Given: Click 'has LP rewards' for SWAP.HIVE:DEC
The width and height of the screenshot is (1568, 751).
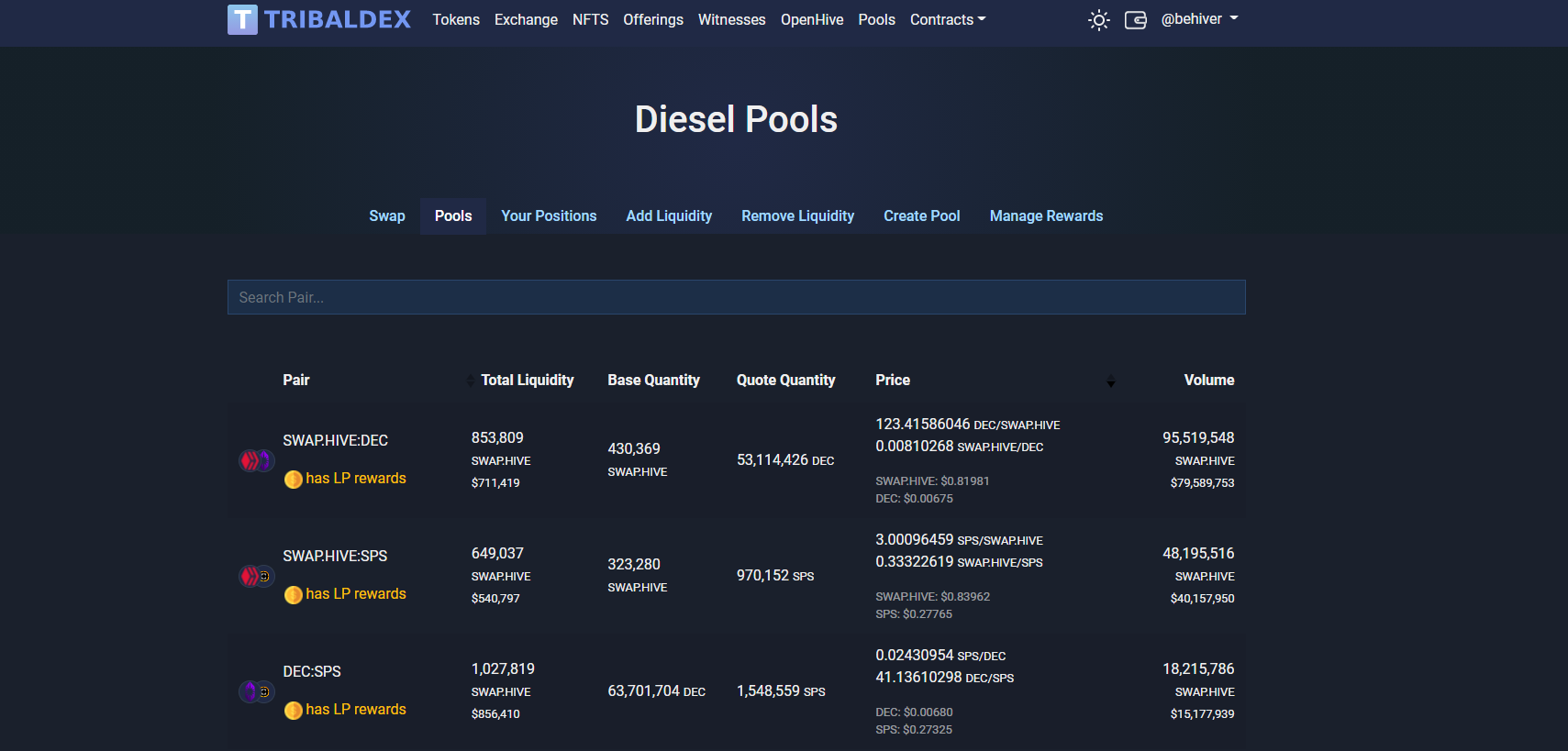Looking at the screenshot, I should 356,478.
